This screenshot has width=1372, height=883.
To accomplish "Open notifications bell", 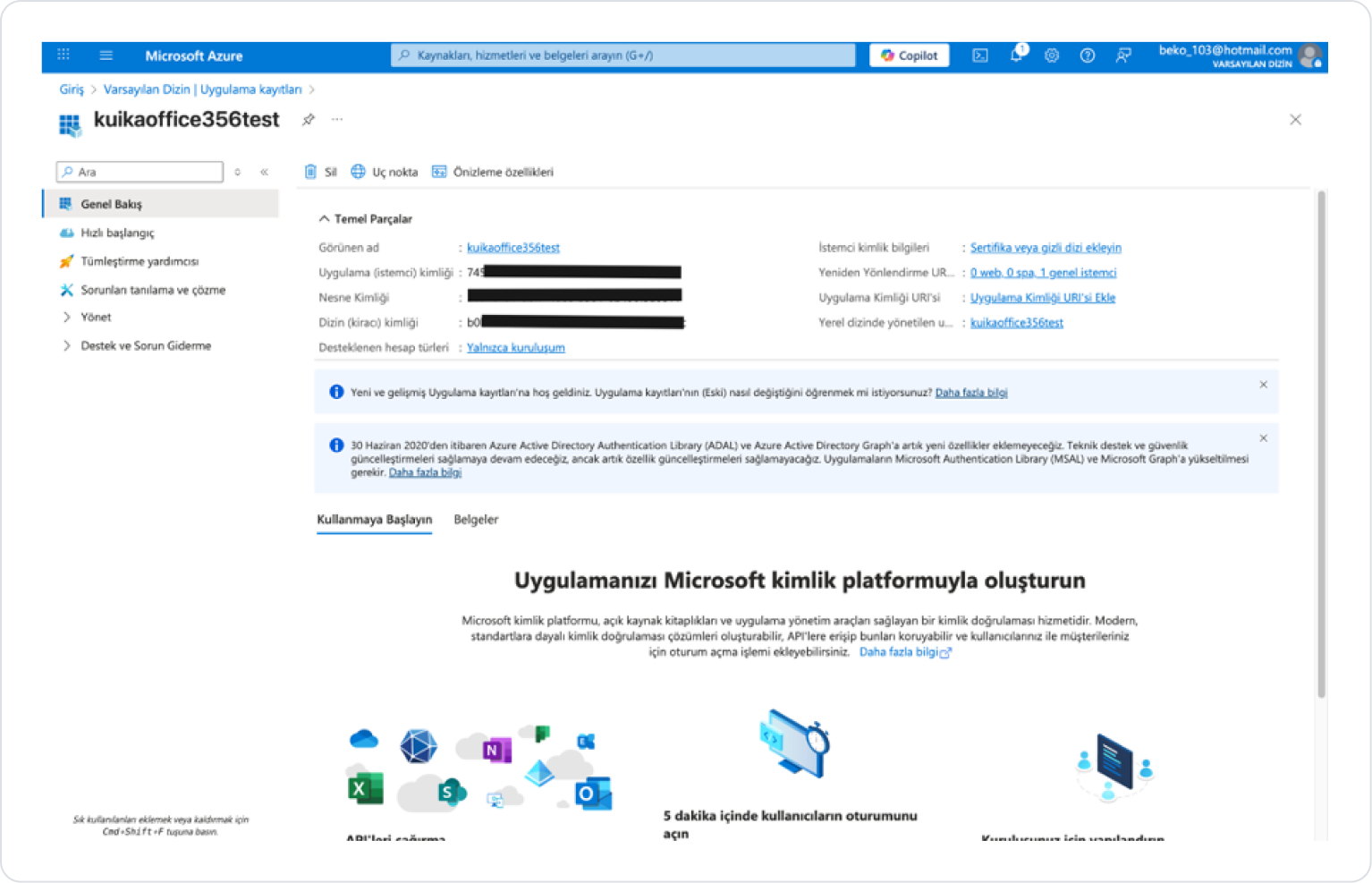I will point(1016,55).
